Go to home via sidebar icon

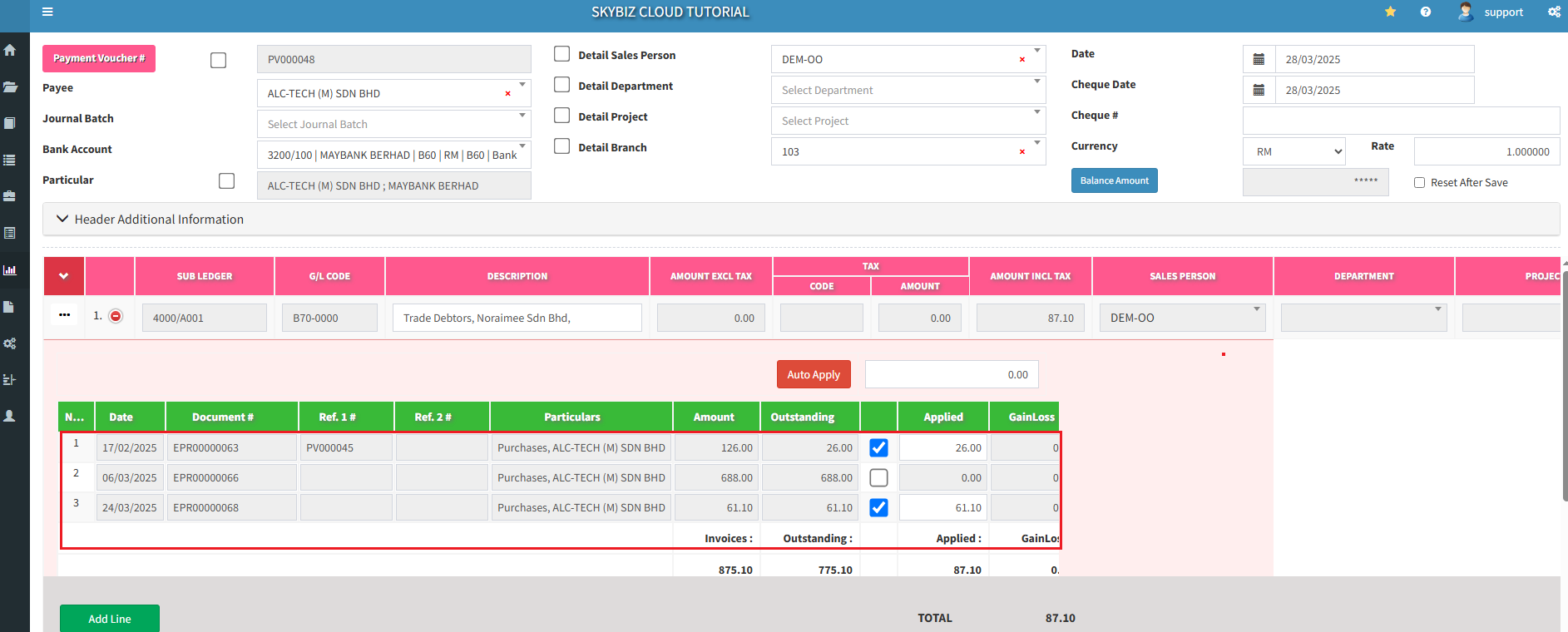(10, 50)
